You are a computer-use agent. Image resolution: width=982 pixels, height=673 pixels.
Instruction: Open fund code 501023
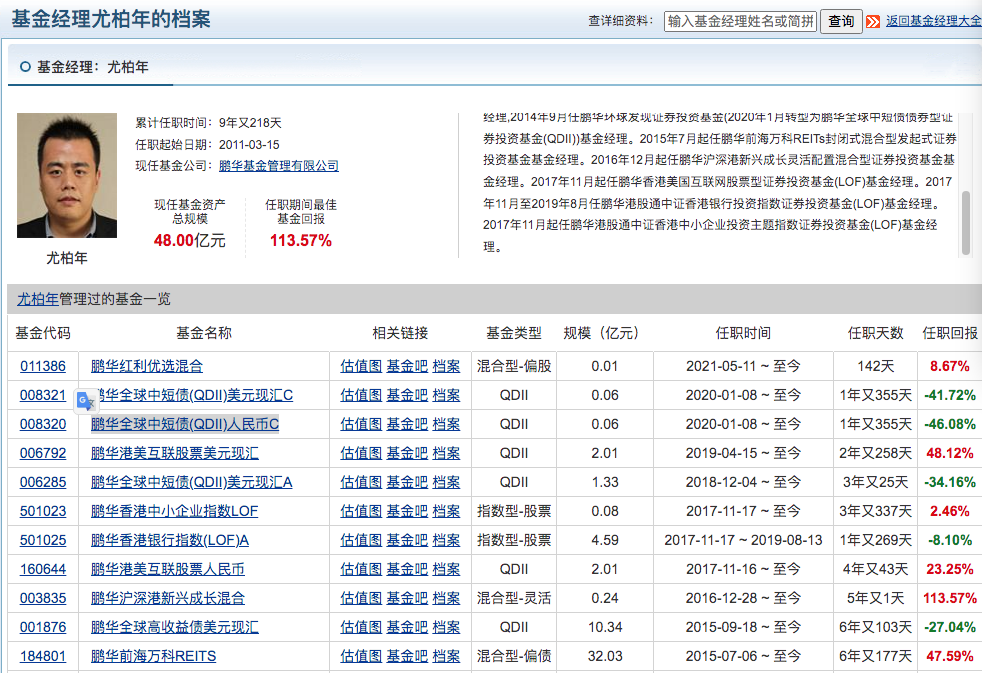(x=43, y=511)
